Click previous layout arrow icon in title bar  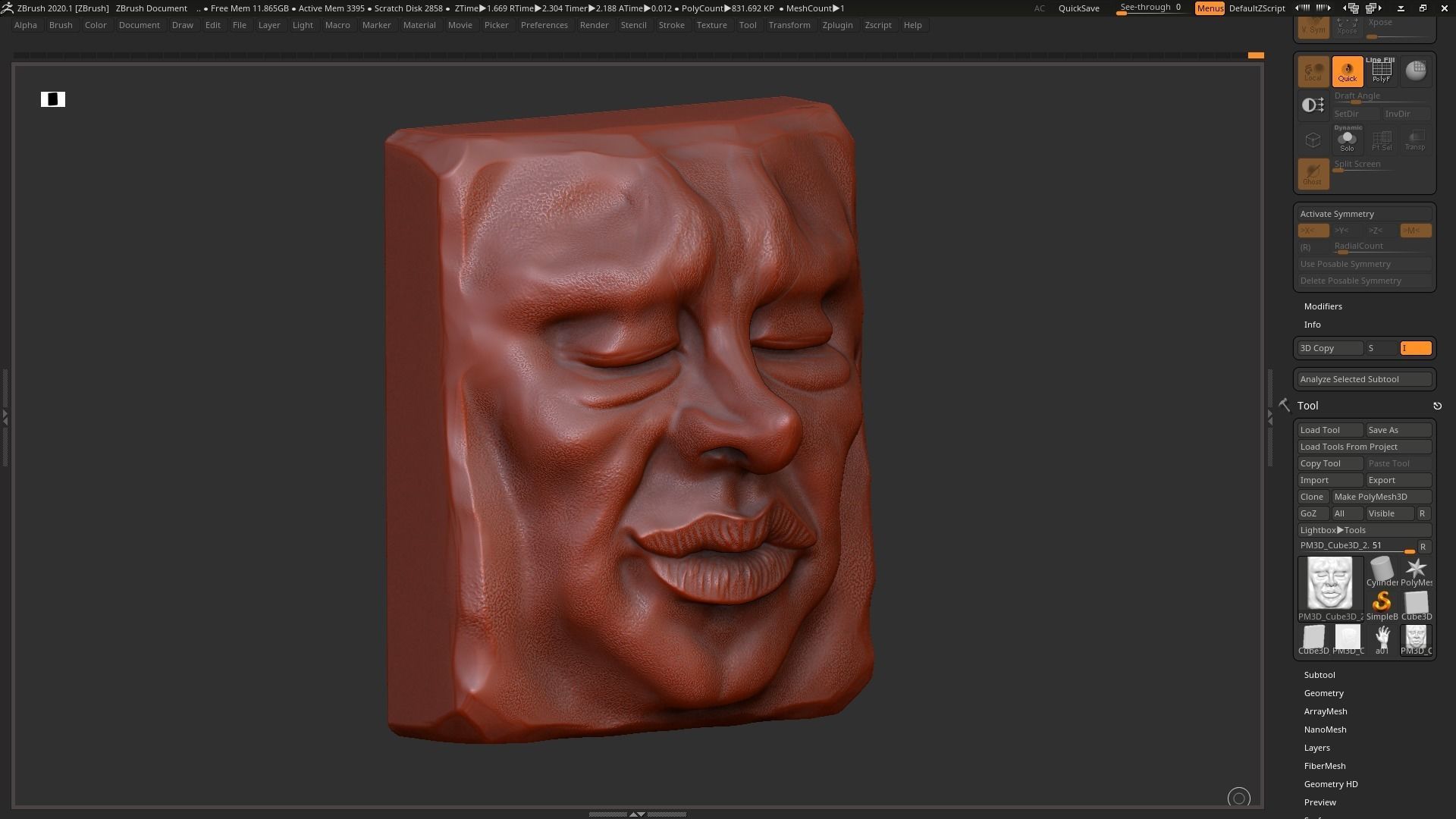click(x=1302, y=8)
